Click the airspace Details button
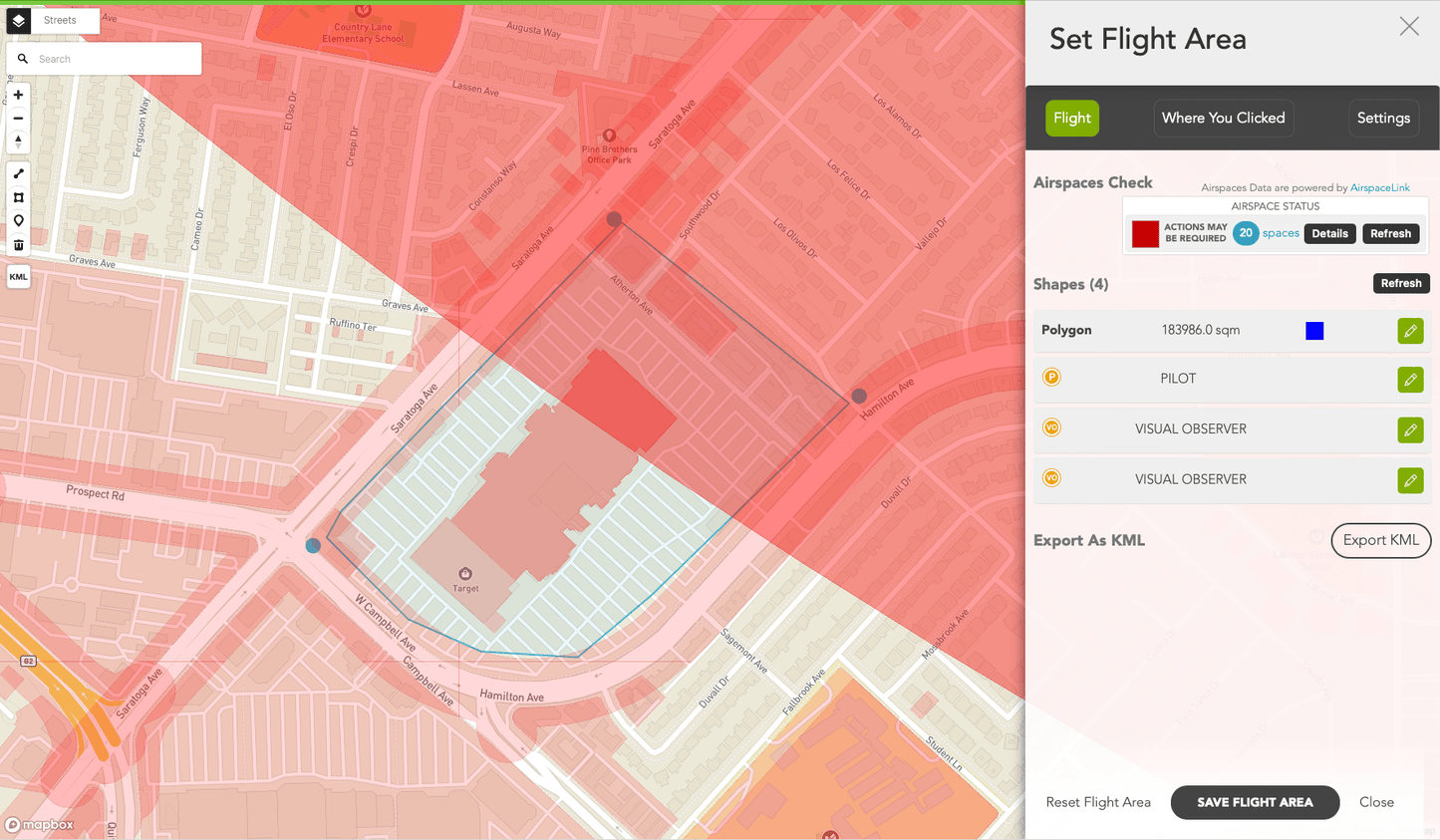 pyautogui.click(x=1329, y=233)
